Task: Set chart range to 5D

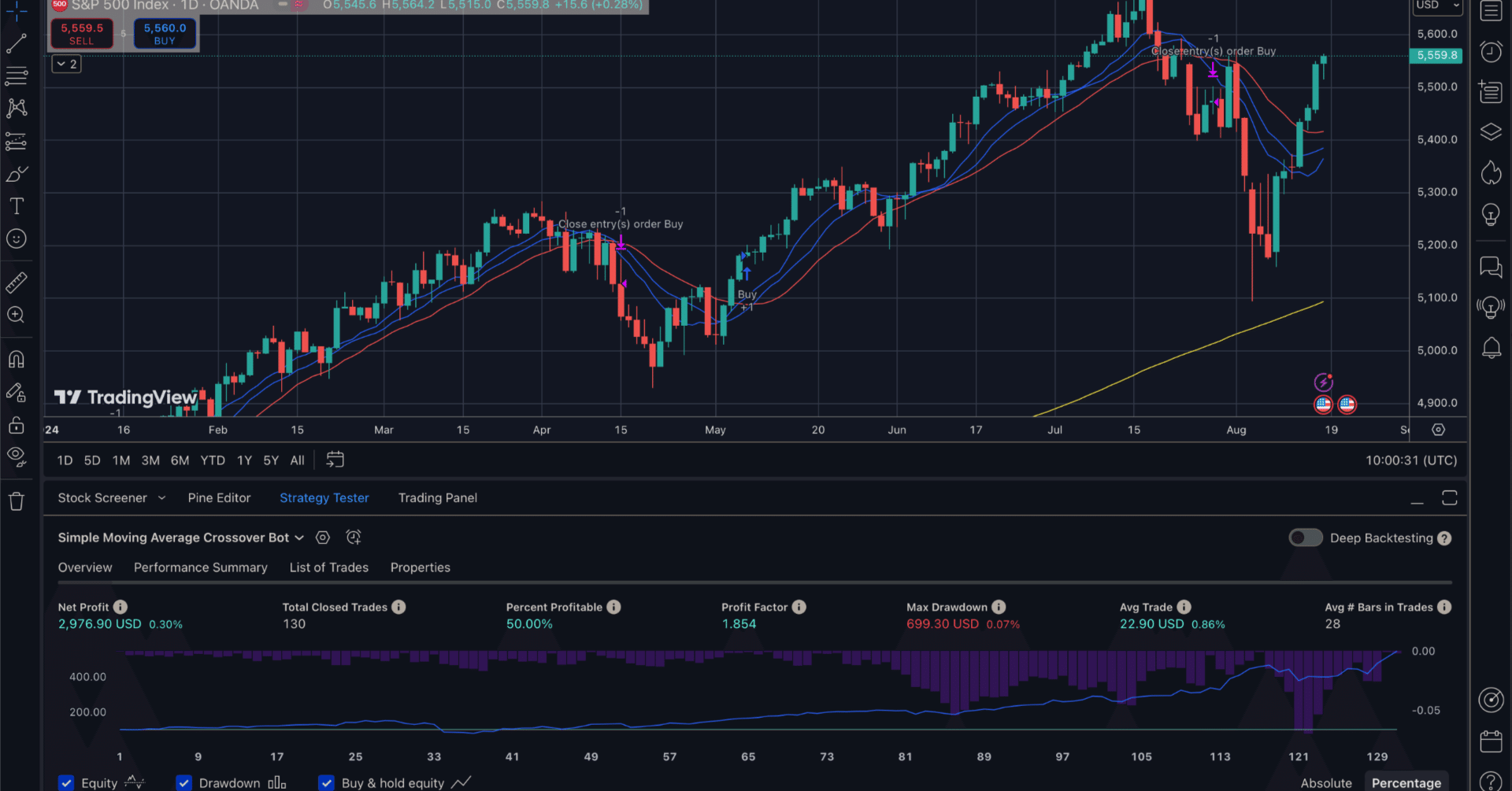Action: [x=92, y=460]
